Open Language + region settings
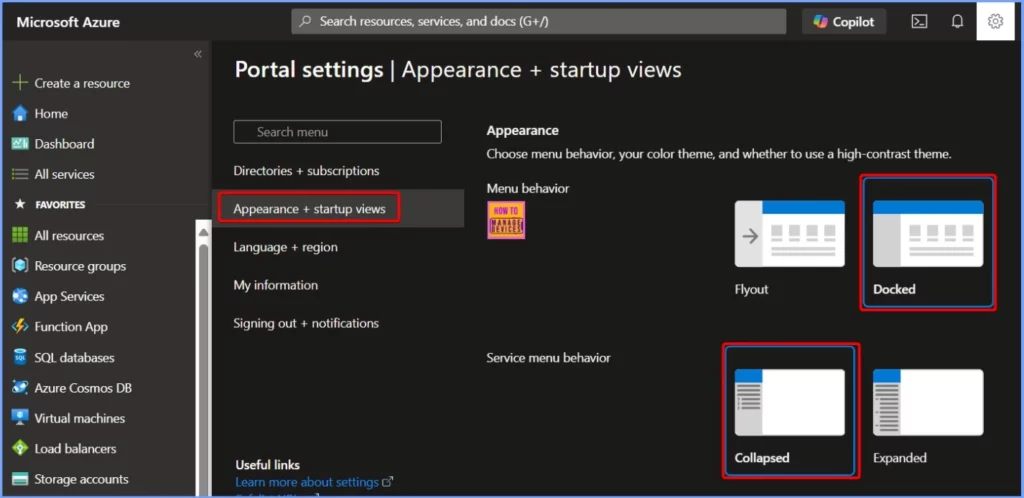 click(x=285, y=247)
